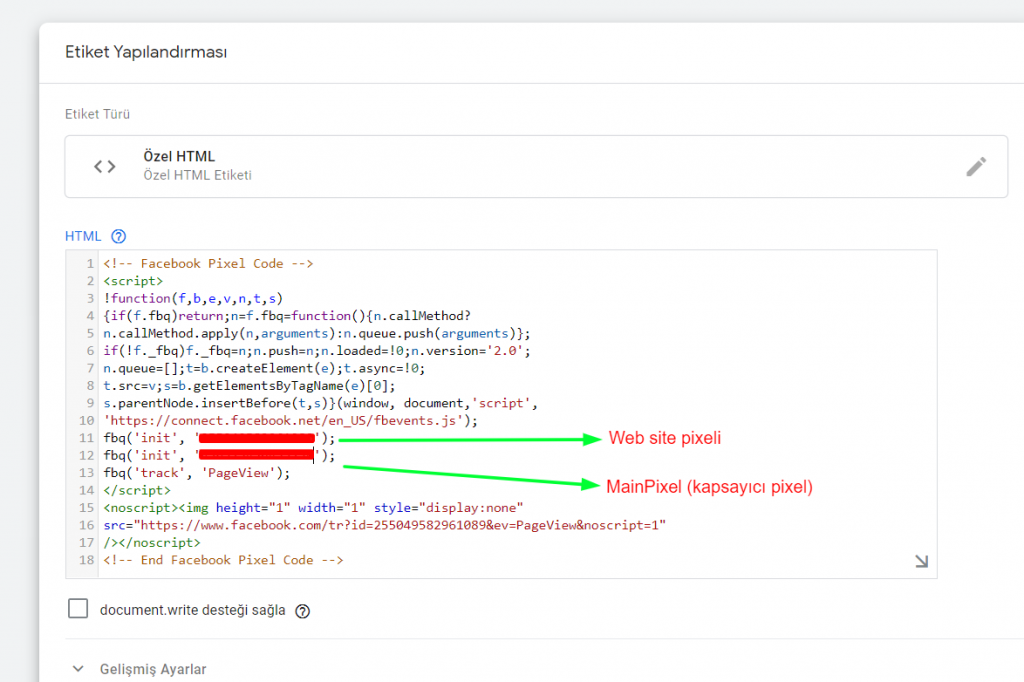
Task: Click the line containing n.version='2.0'
Action: 317,351
